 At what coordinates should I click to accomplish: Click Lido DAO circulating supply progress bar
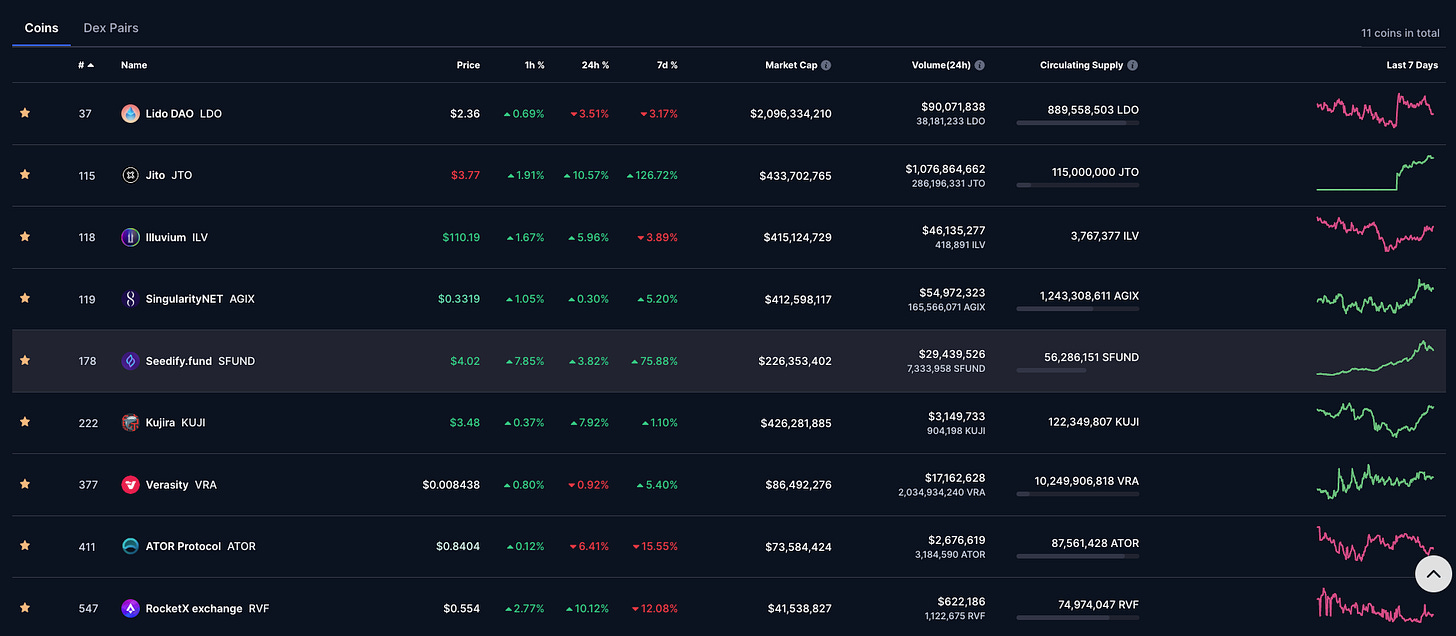(x=1078, y=123)
